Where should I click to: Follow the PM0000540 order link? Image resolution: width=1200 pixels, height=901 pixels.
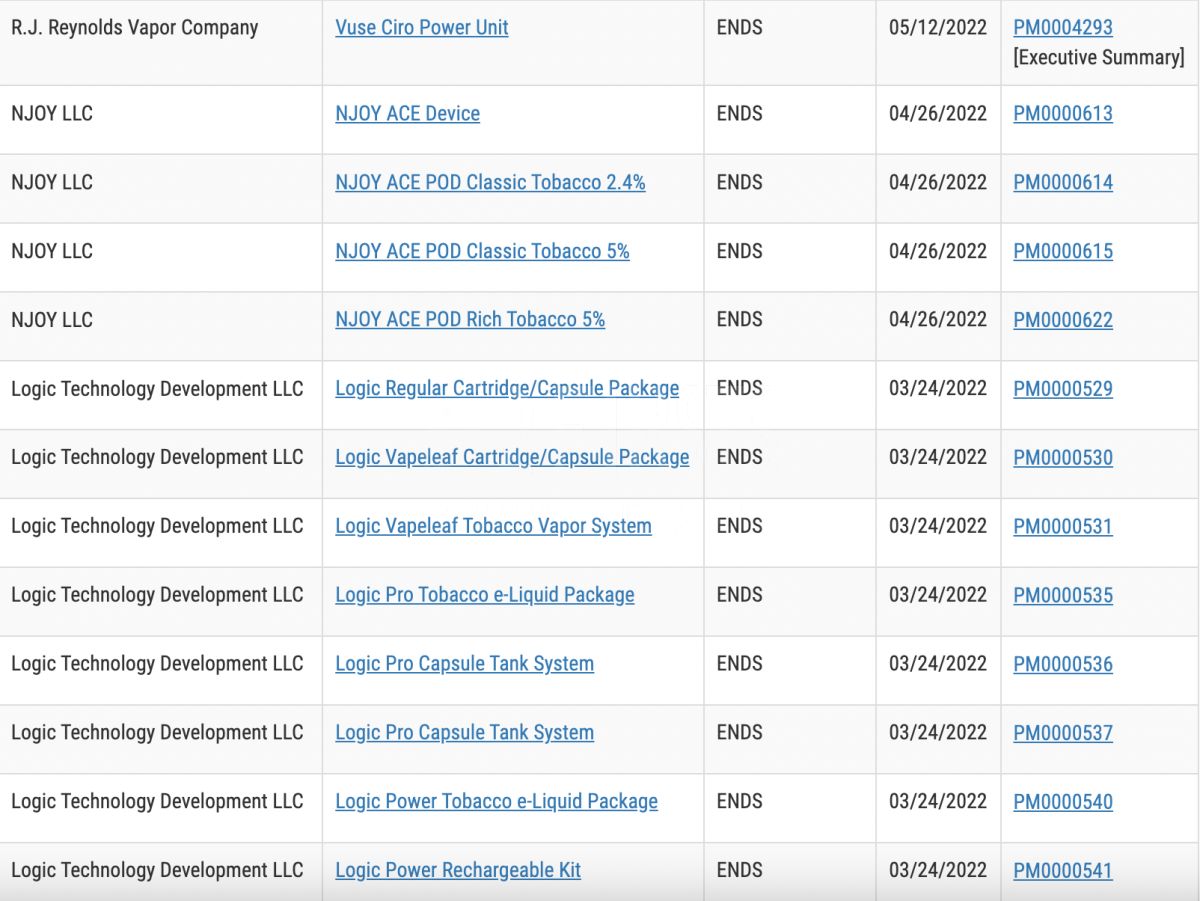[x=1063, y=803]
